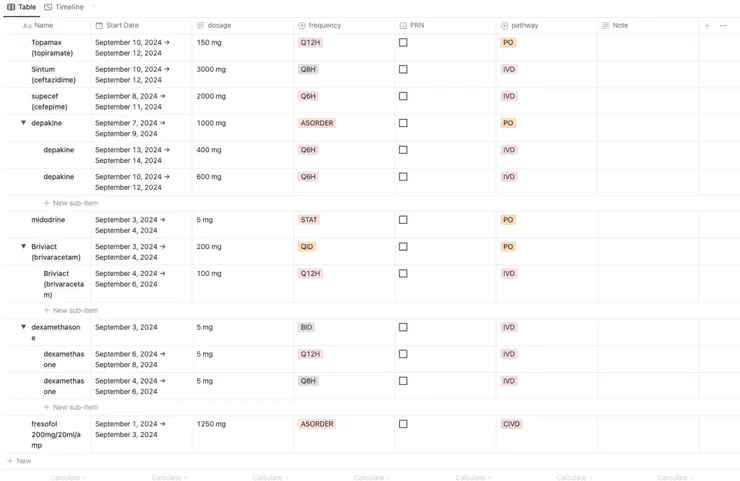Screen dimensions: 740x481
Task: Add a new property column with plus icon
Action: click(707, 25)
